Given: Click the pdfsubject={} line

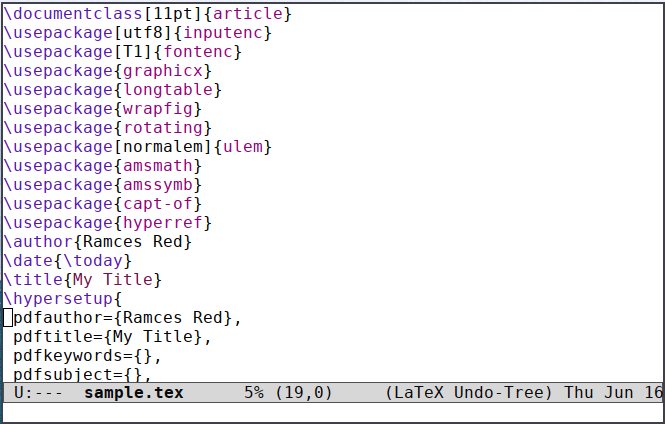Looking at the screenshot, I should click(x=83, y=374).
